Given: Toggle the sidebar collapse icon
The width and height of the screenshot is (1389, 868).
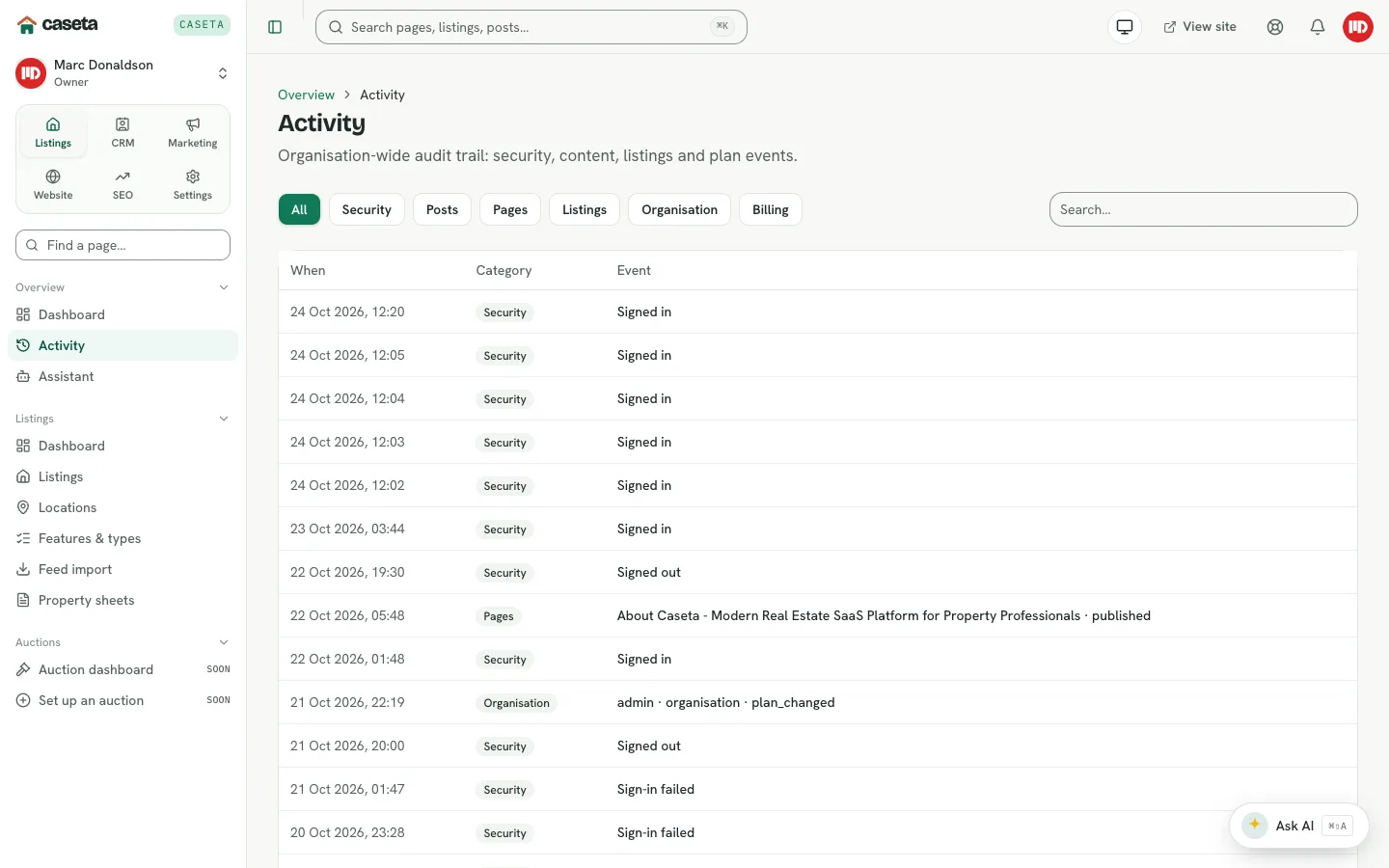Looking at the screenshot, I should click(x=275, y=27).
